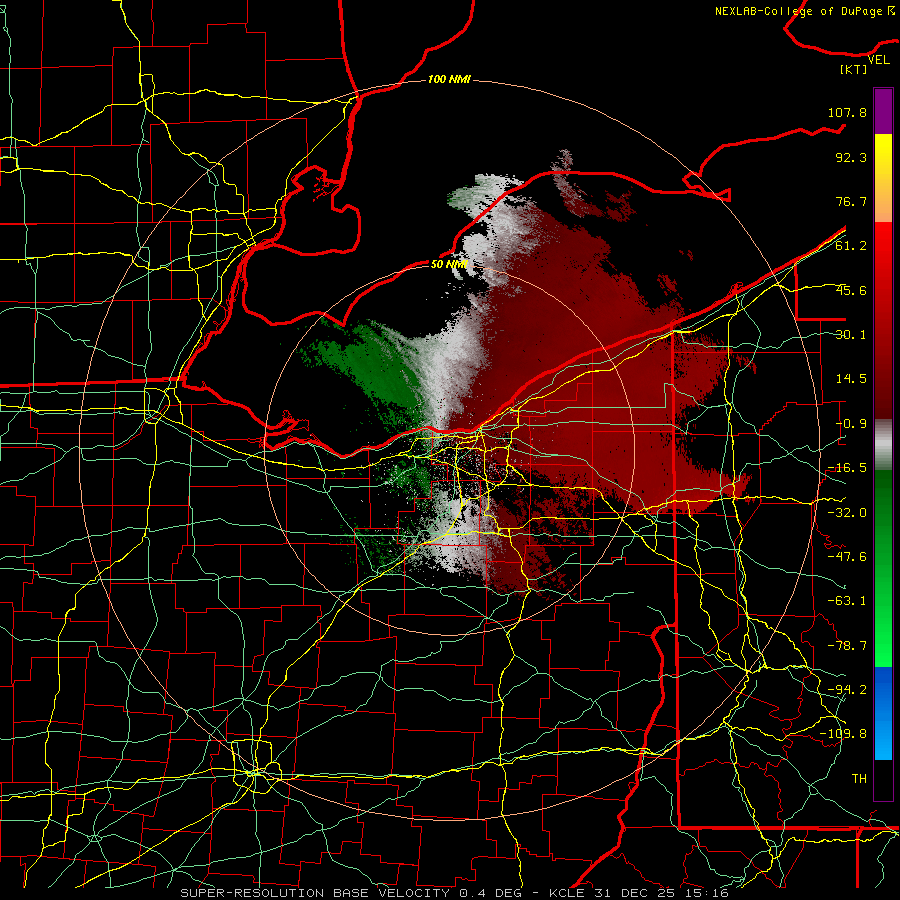The height and width of the screenshot is (900, 900).
Task: Select the 45.6 legend value
Action: (851, 290)
